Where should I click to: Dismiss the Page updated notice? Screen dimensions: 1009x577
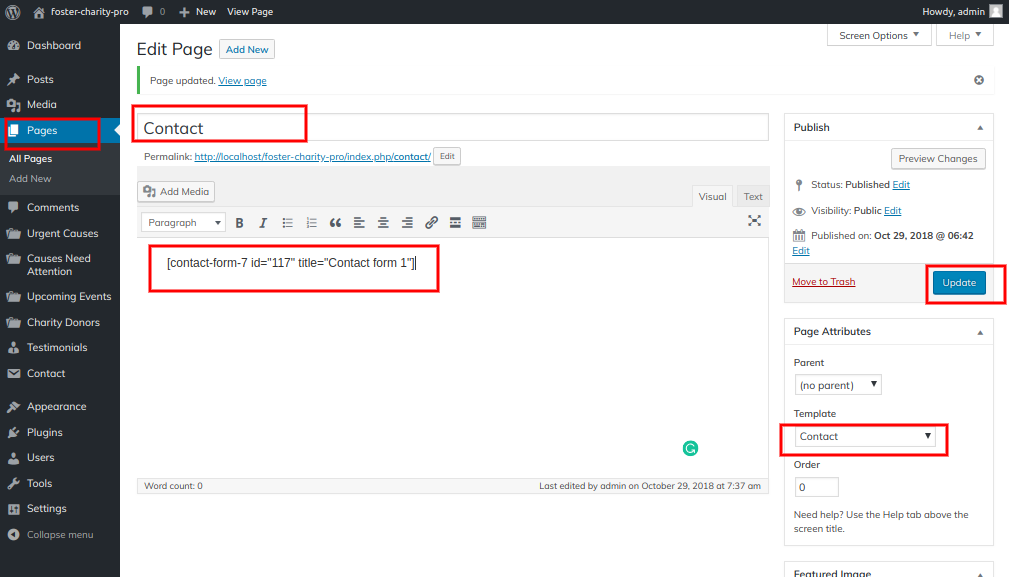tap(979, 80)
